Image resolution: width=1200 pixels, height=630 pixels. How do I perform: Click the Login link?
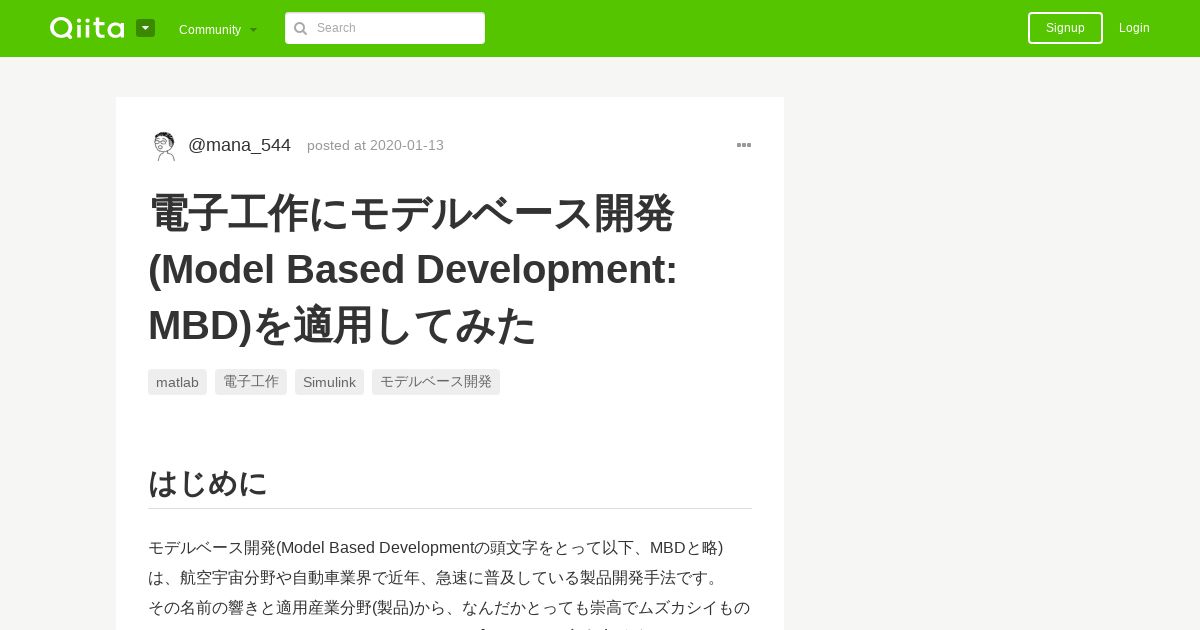pyautogui.click(x=1134, y=28)
